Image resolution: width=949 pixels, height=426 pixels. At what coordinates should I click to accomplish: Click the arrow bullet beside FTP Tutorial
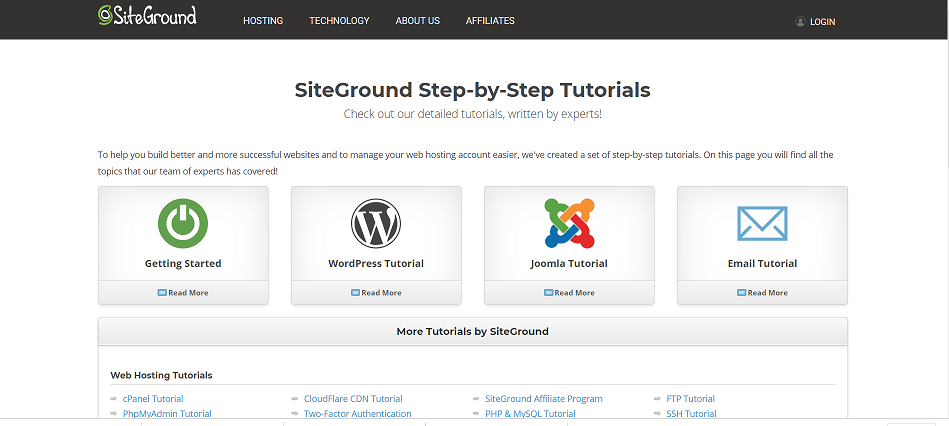[x=658, y=399]
